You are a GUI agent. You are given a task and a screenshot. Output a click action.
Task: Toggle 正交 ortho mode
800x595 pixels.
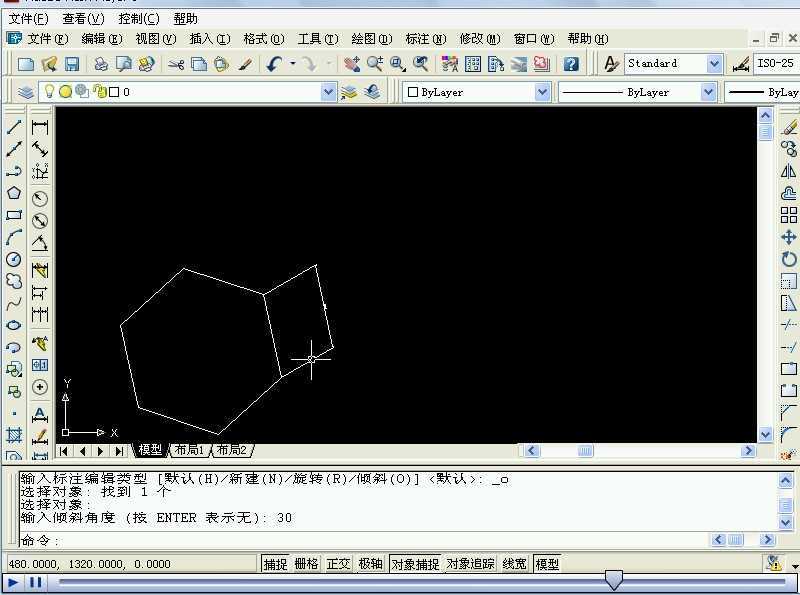(x=338, y=564)
